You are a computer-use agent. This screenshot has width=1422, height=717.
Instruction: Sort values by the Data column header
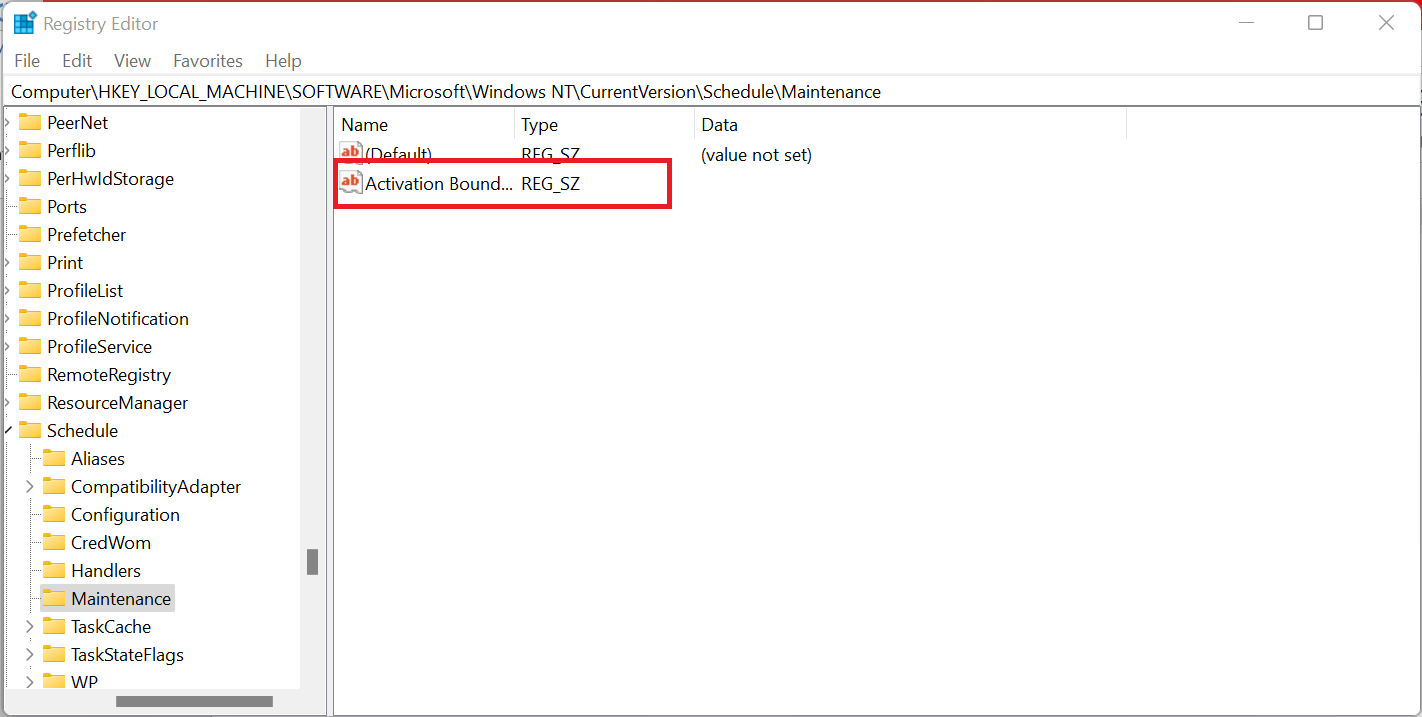(x=910, y=125)
